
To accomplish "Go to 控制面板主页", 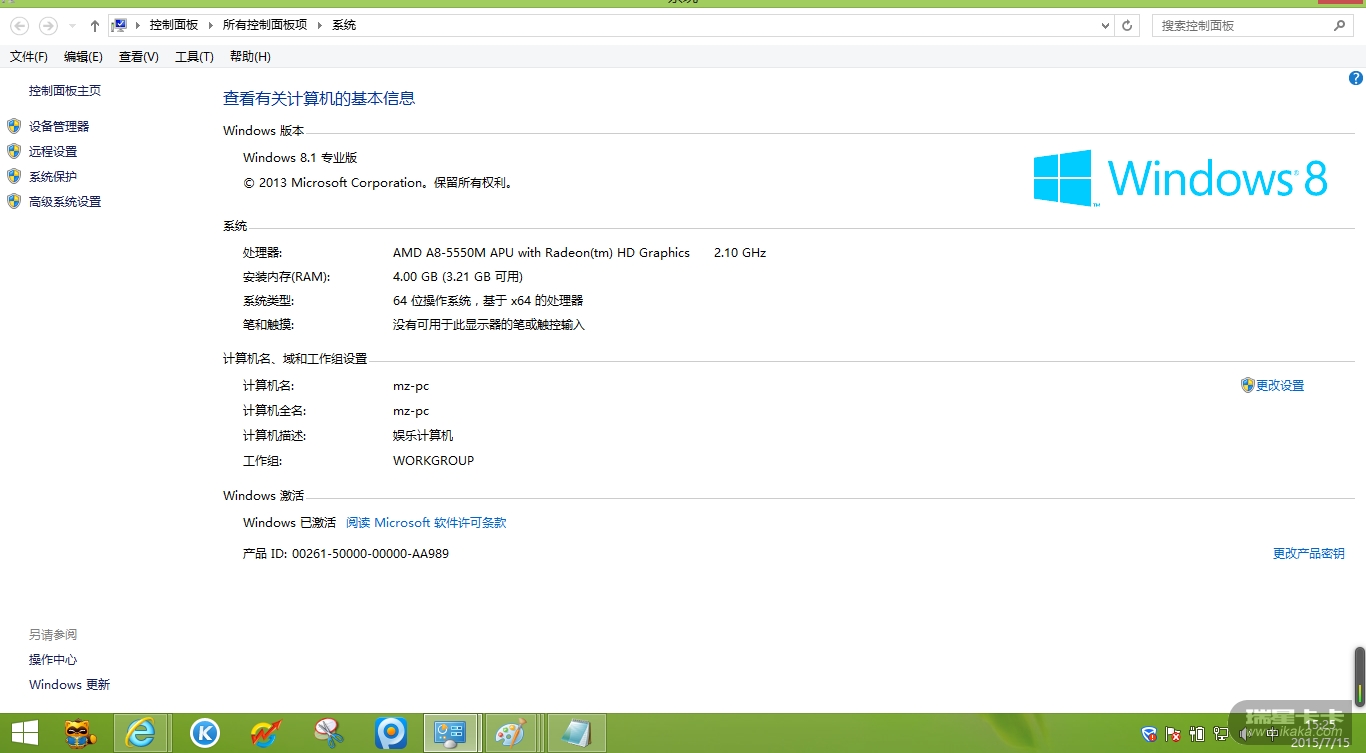I will pyautogui.click(x=65, y=91).
